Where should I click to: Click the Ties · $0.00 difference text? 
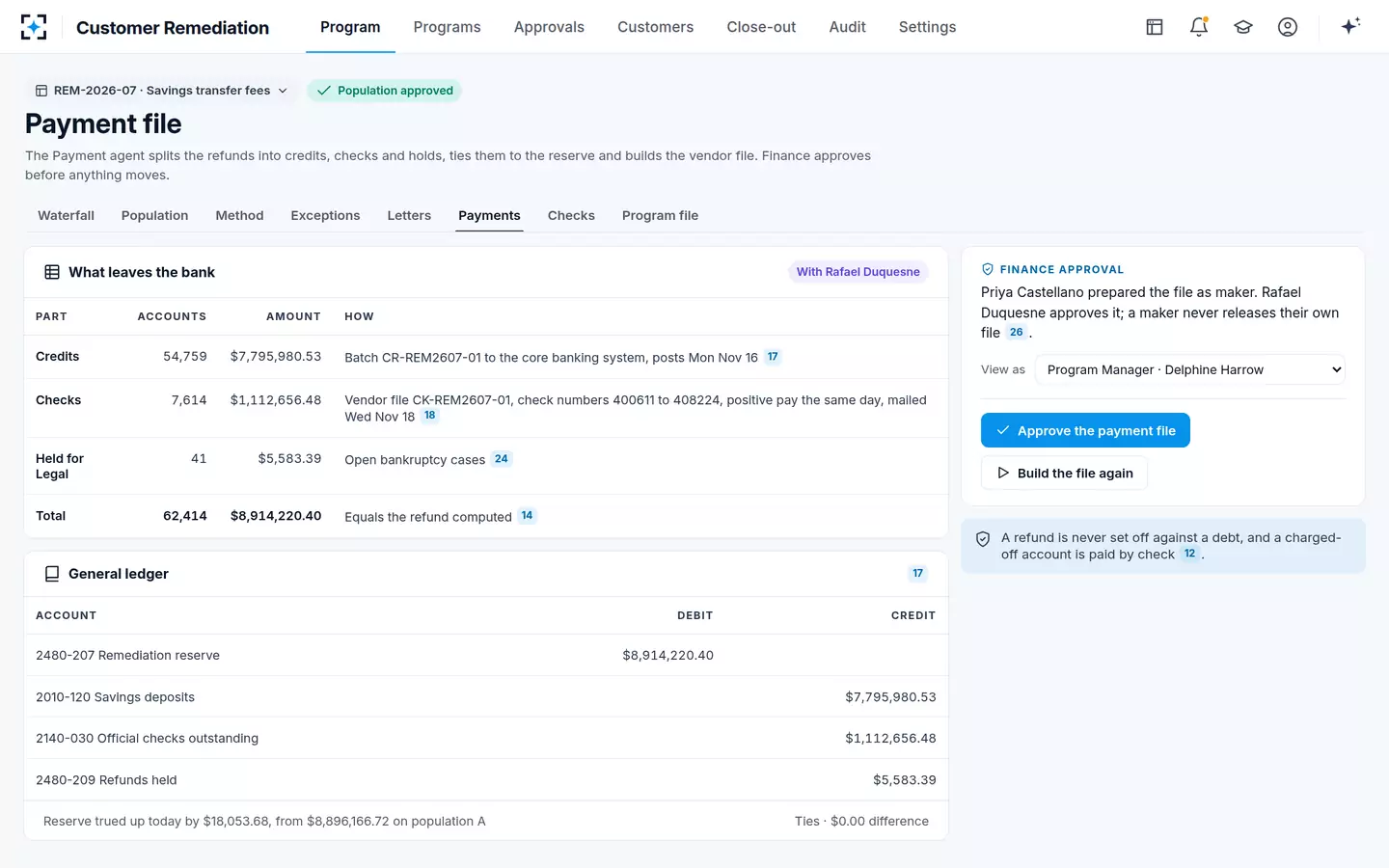[861, 821]
